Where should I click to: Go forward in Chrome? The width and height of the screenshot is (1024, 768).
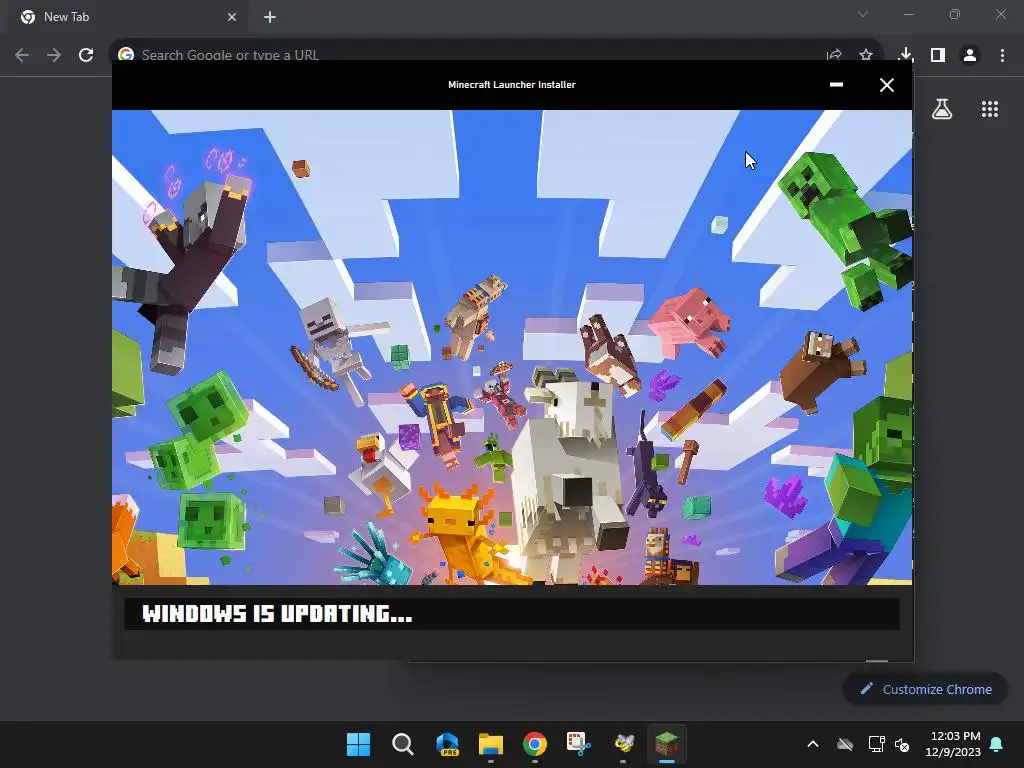54,55
